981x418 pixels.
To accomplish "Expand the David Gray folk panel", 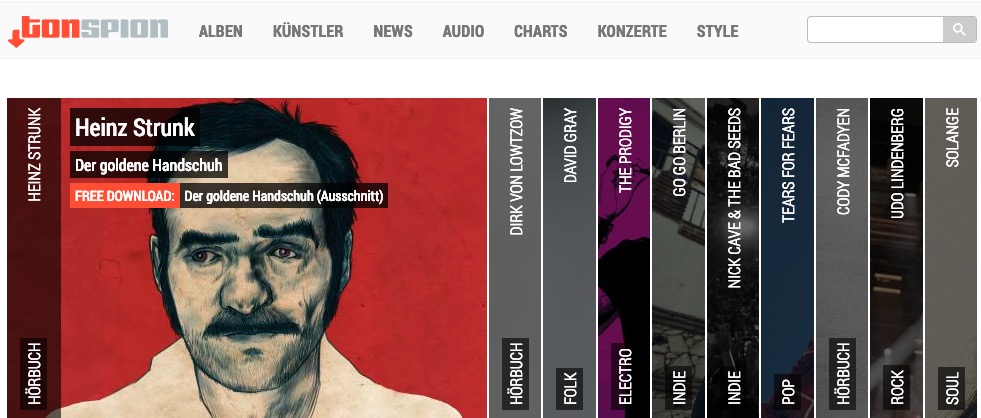I will click(569, 258).
